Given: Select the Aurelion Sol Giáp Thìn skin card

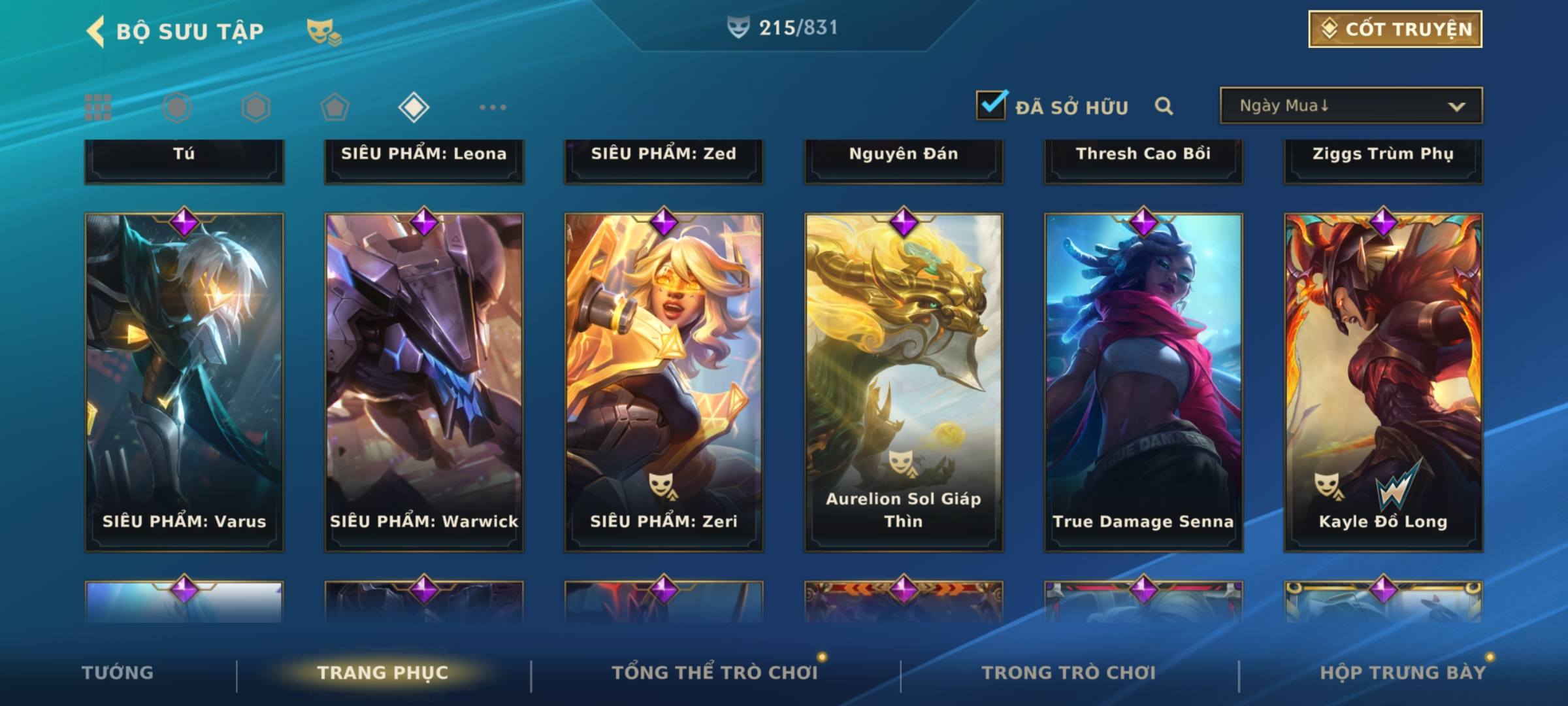Looking at the screenshot, I should coord(904,382).
